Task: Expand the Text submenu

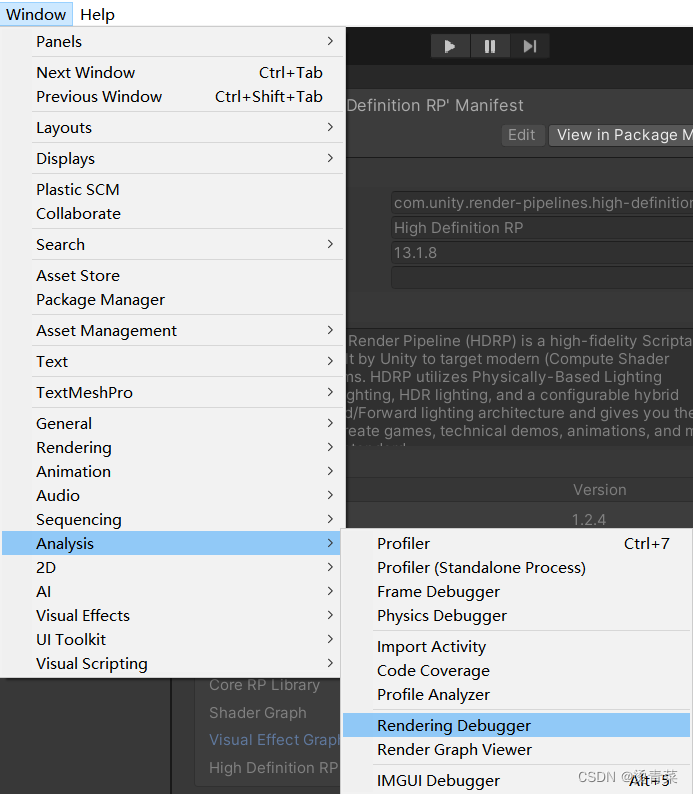Action: [173, 362]
